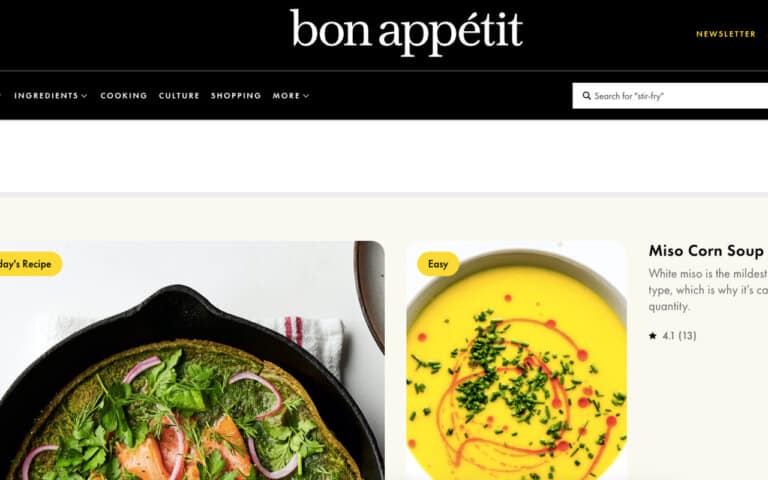
Task: Click the star rating icon
Action: [652, 336]
